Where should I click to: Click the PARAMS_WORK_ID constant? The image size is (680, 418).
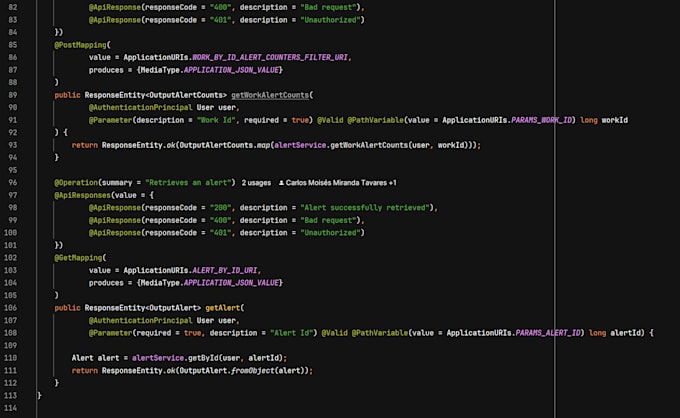(542, 120)
